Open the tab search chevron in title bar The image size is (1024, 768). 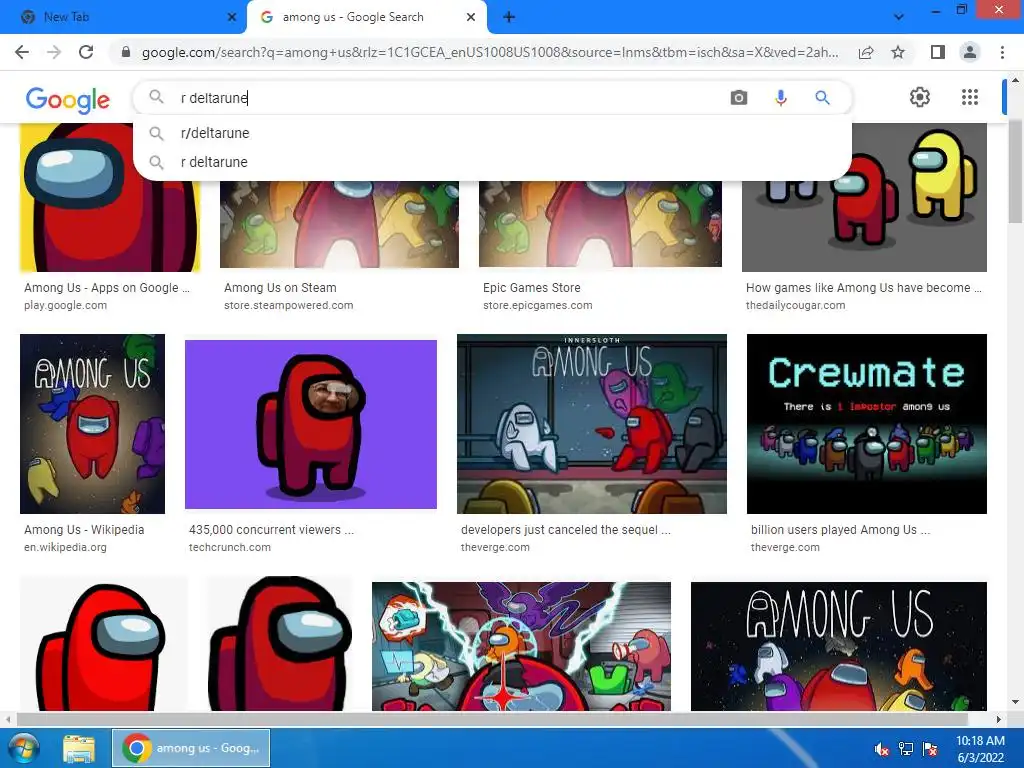coord(899,17)
